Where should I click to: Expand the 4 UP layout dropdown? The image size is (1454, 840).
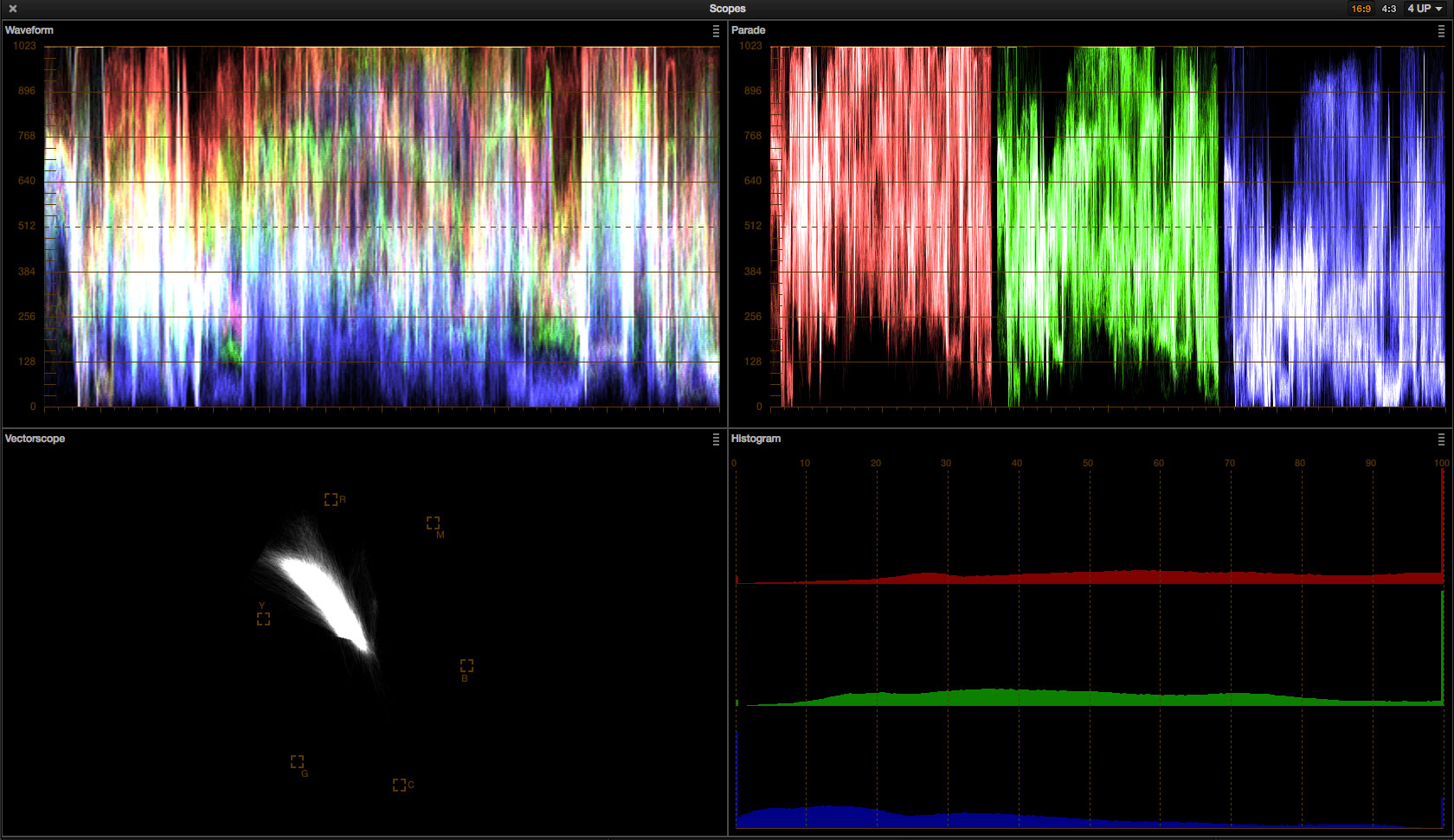[x=1425, y=9]
